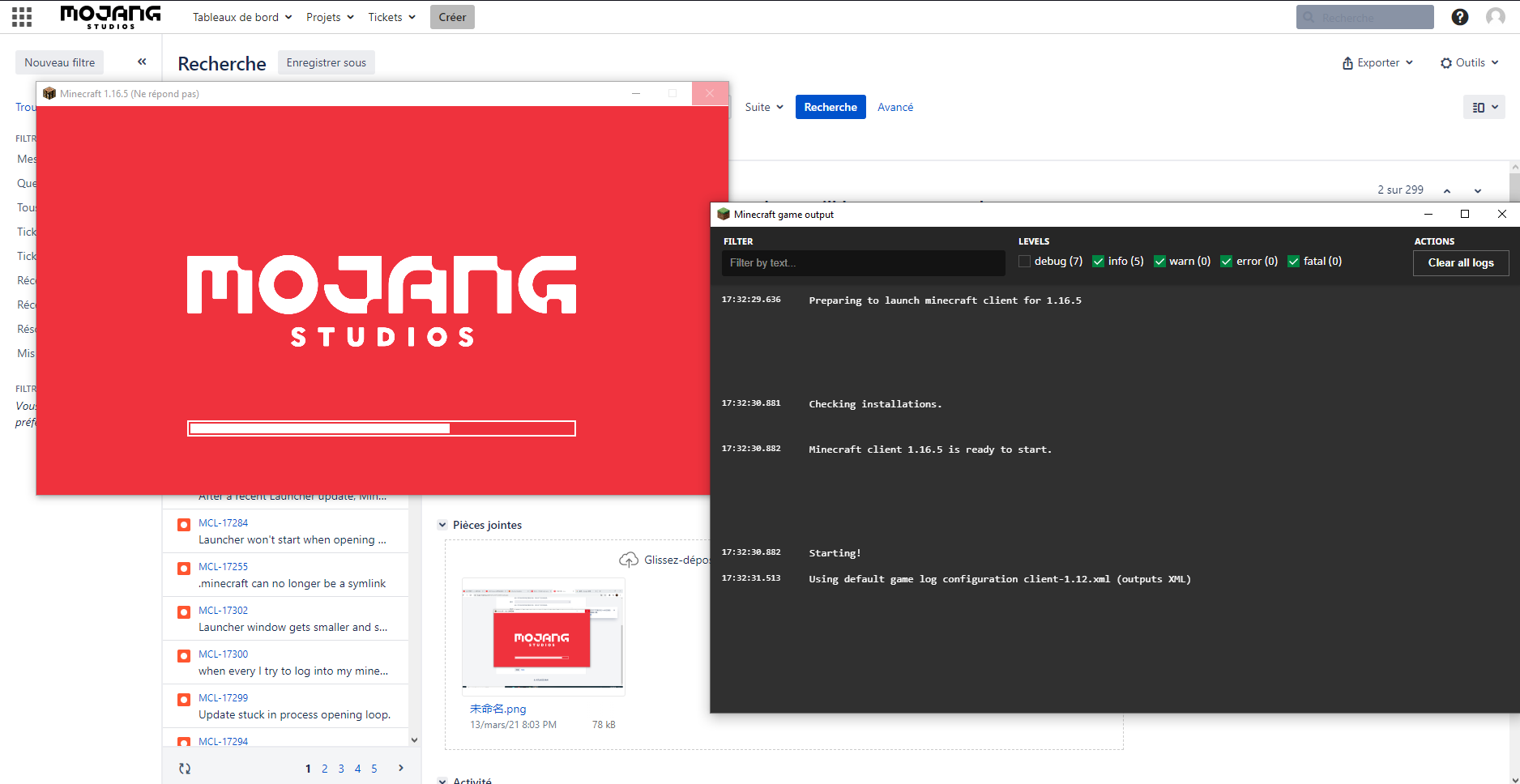Click bug icon next to MCL-17284
Screen dimensions: 1520x784
click(x=184, y=525)
